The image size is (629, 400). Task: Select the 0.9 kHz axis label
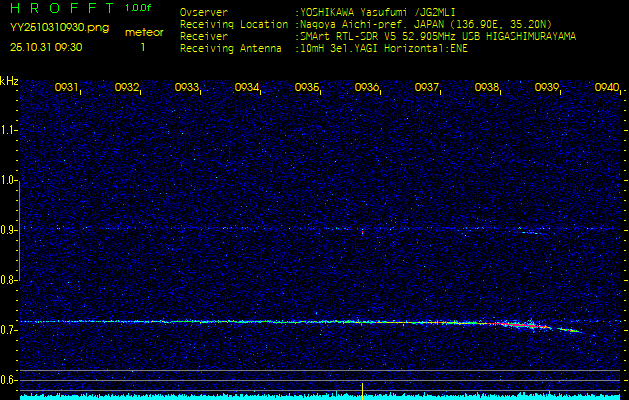9,230
